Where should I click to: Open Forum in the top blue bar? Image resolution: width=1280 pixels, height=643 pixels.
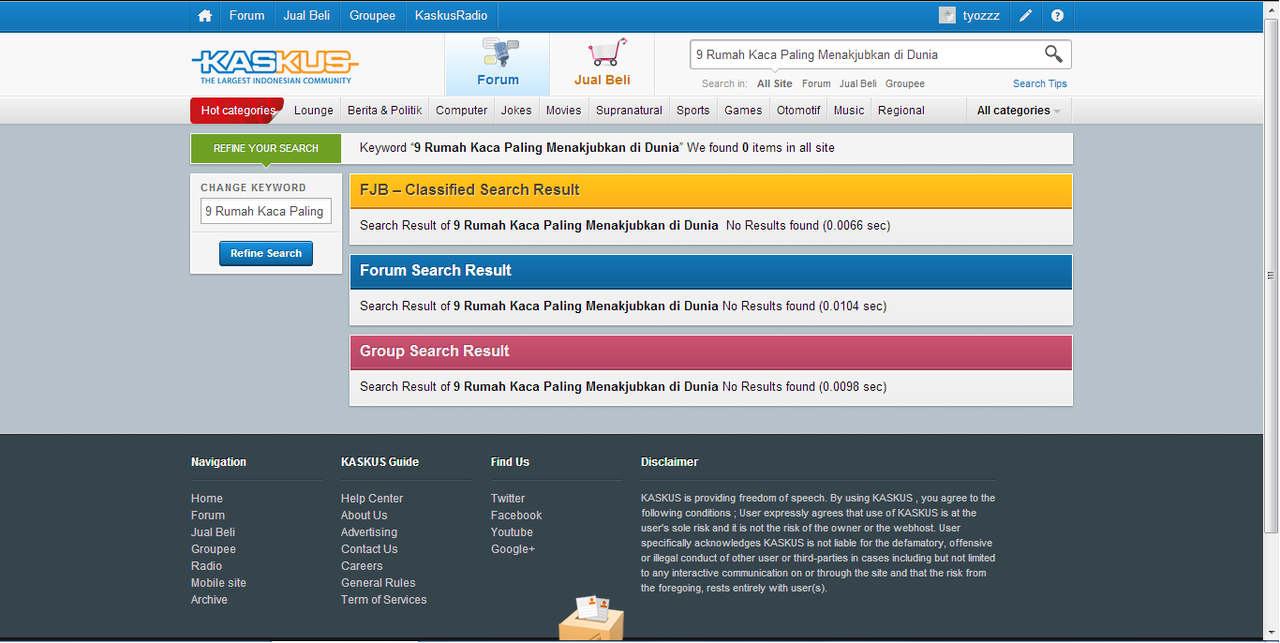click(x=247, y=16)
